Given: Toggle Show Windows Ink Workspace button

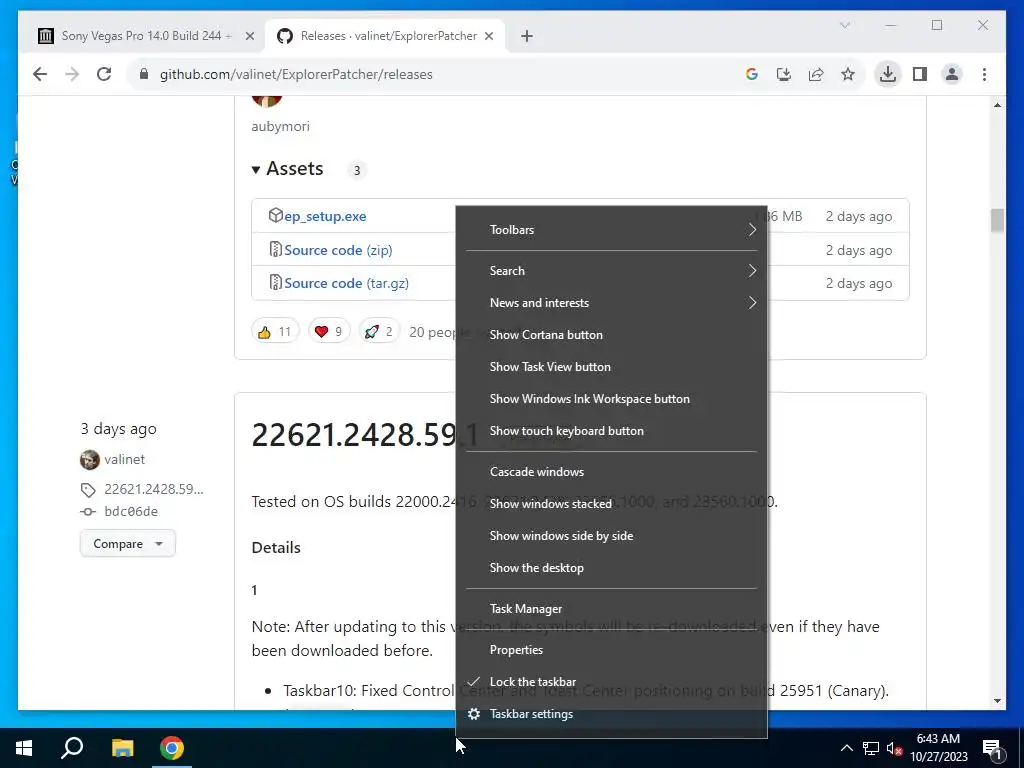Looking at the screenshot, I should (611, 398).
